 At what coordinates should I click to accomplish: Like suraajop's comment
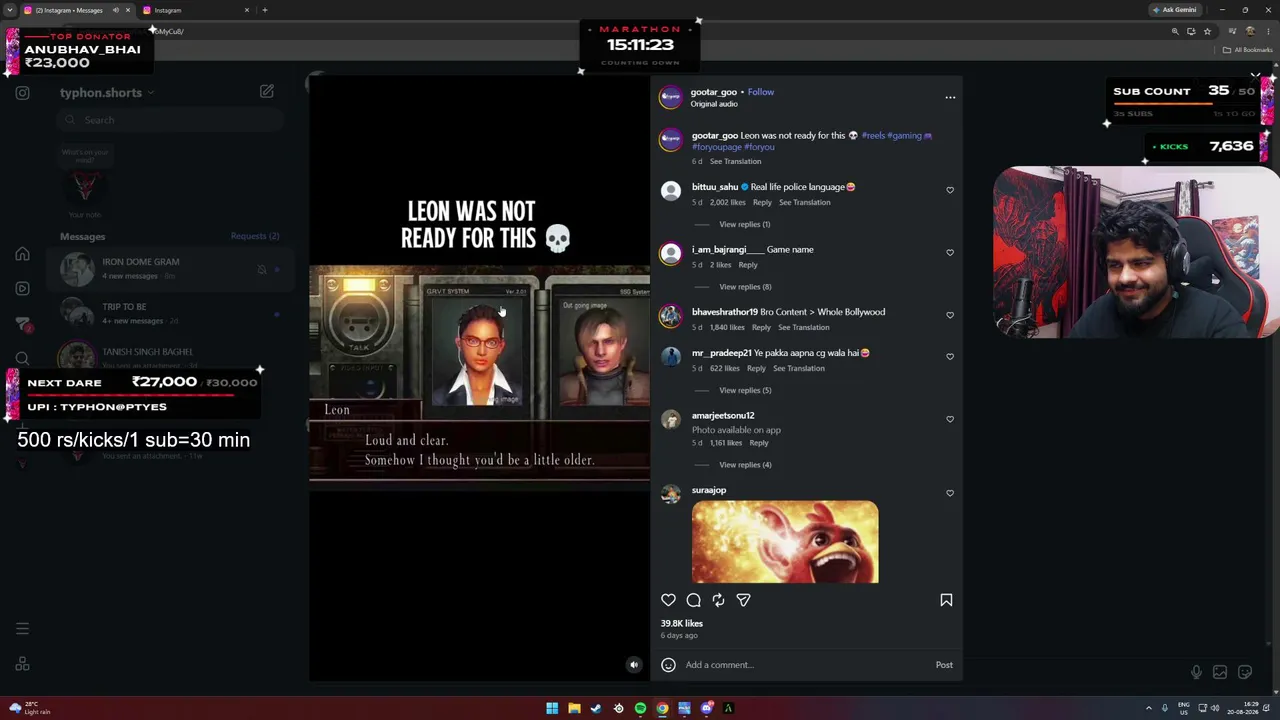950,493
